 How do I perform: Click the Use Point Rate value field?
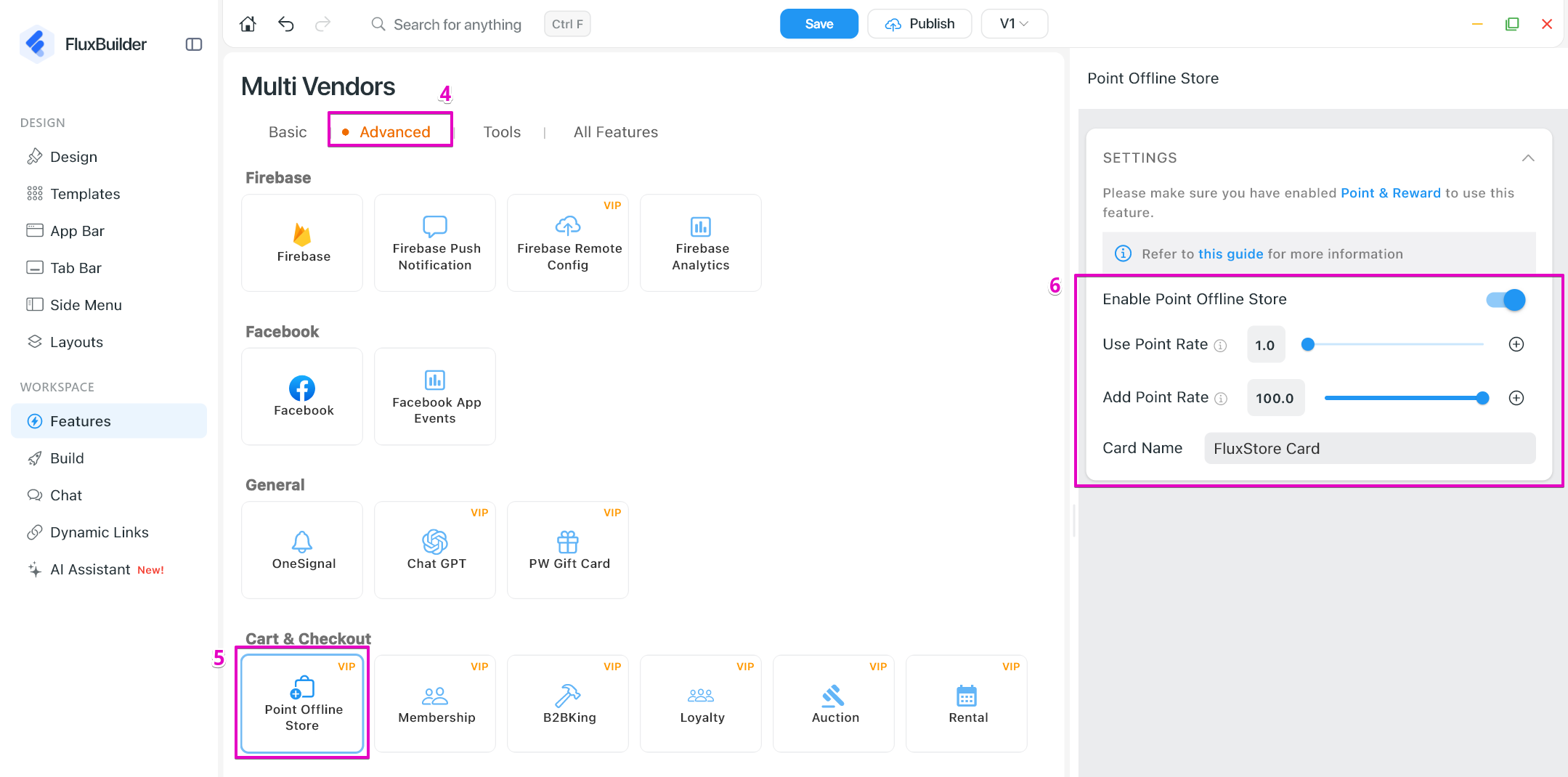(1265, 345)
